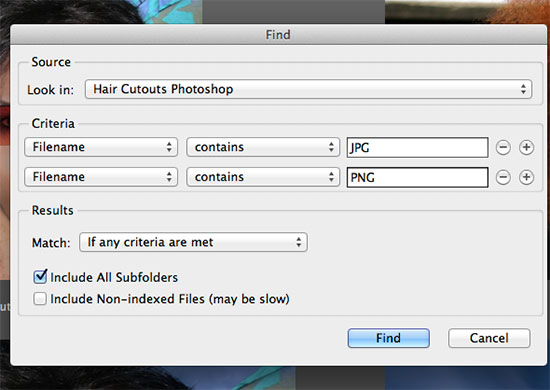
Task: Open the Filename dropdown in PNG row
Action: click(101, 177)
